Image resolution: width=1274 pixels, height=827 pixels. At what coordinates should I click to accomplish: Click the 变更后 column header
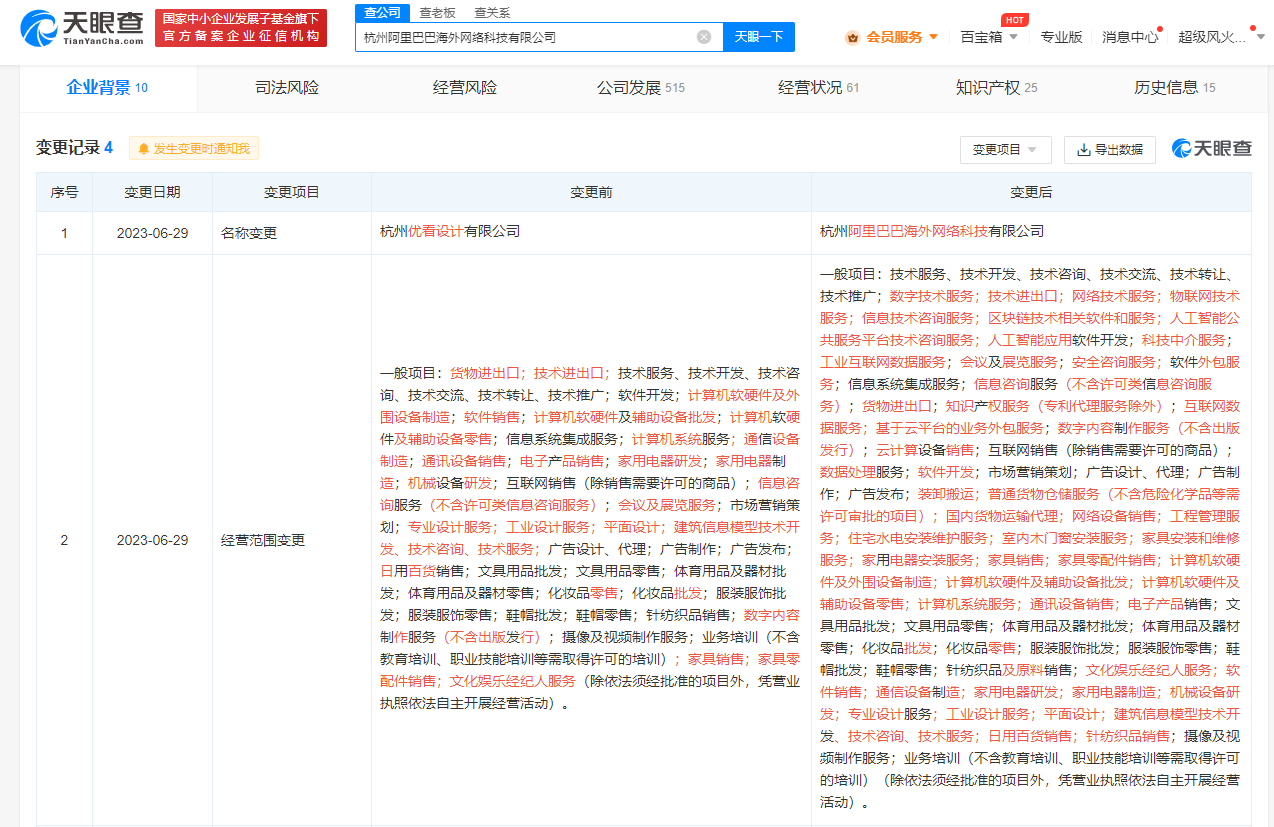[1031, 192]
